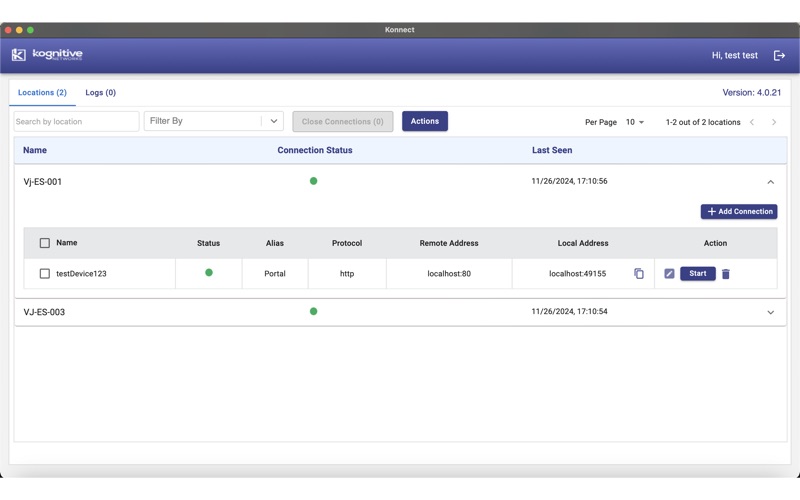800x500 pixels.
Task: Click the Actions button
Action: [424, 121]
